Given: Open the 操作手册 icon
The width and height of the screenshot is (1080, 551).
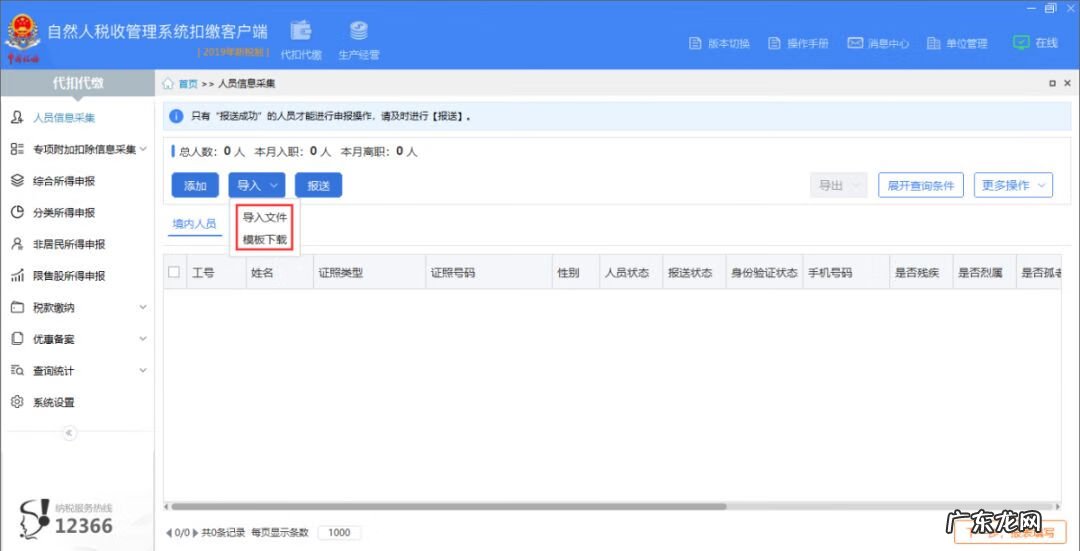Looking at the screenshot, I should pos(774,43).
